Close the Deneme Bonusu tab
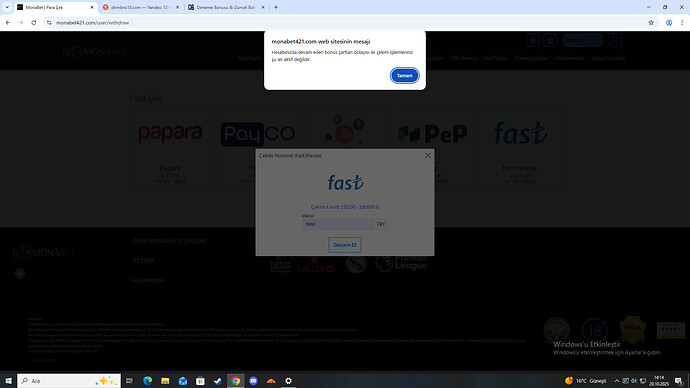 (x=263, y=7)
